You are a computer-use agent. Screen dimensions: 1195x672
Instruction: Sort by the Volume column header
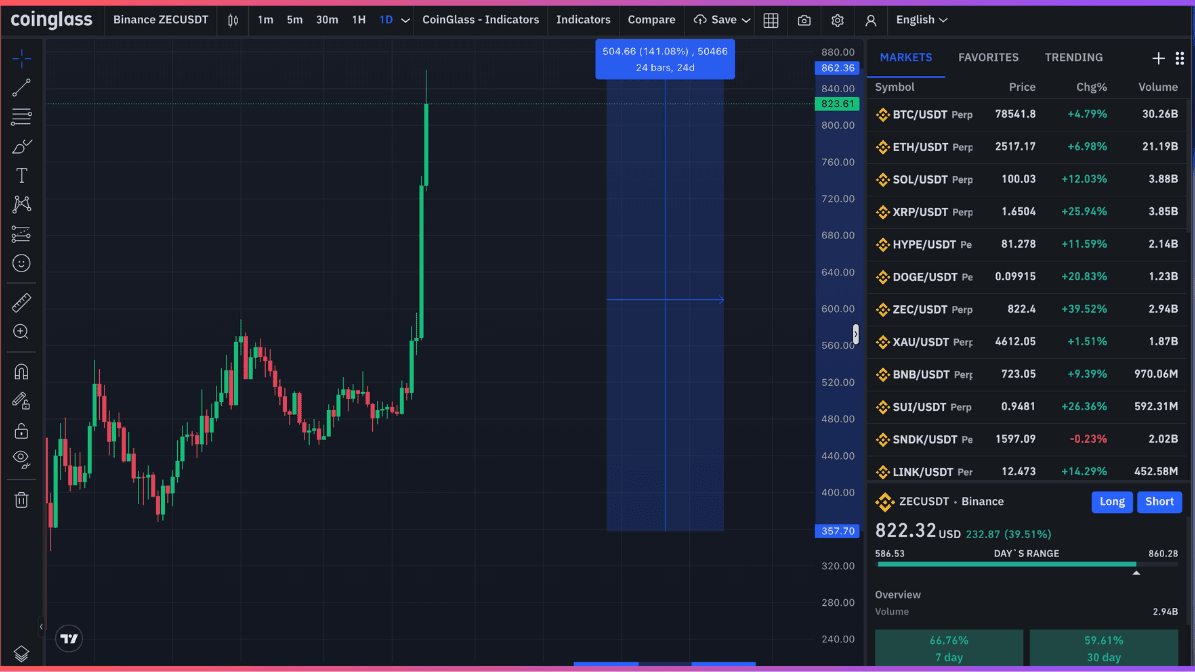pos(1158,87)
